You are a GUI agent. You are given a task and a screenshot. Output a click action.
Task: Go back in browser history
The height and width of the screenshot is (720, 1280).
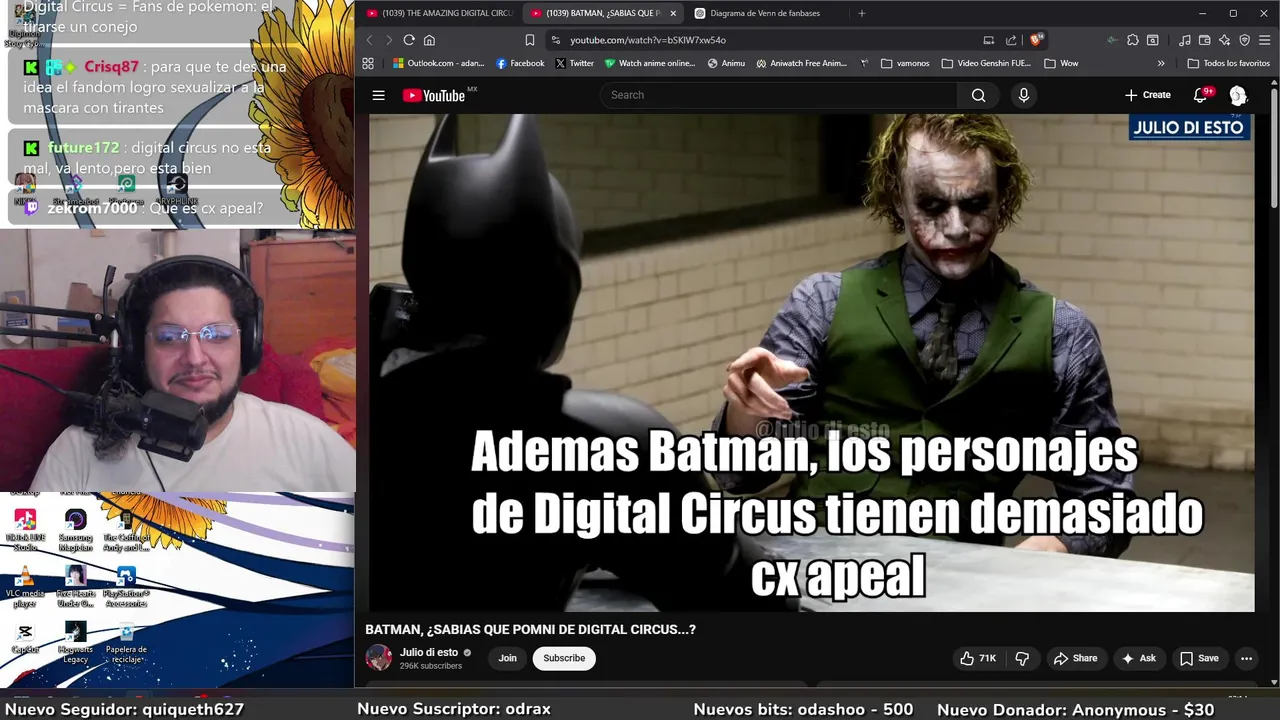point(369,40)
